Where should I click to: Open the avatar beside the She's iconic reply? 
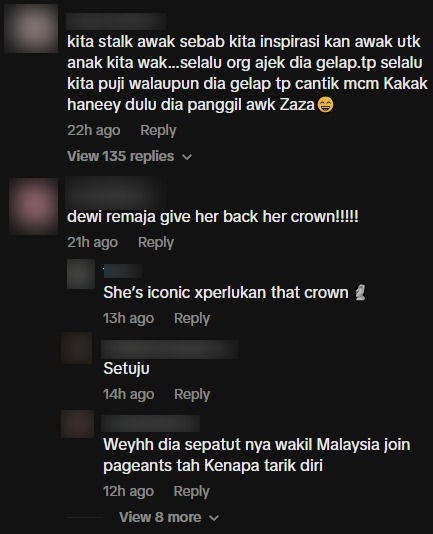(81, 274)
